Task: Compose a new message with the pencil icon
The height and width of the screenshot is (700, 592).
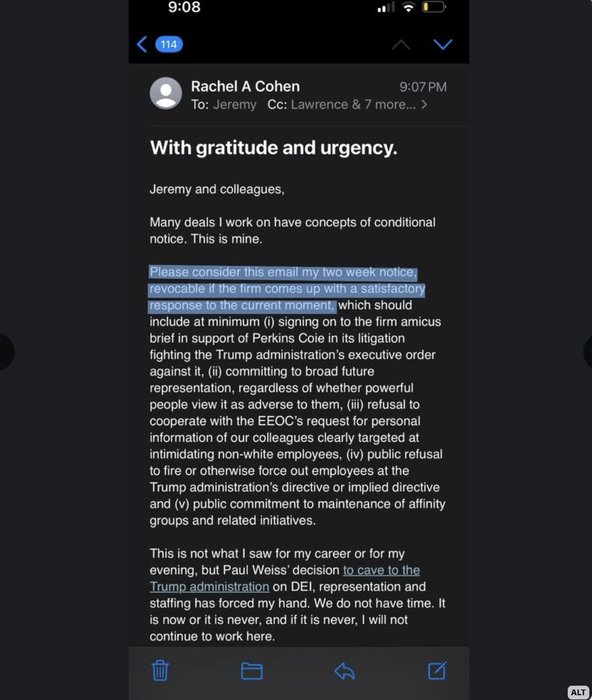Action: 437,671
